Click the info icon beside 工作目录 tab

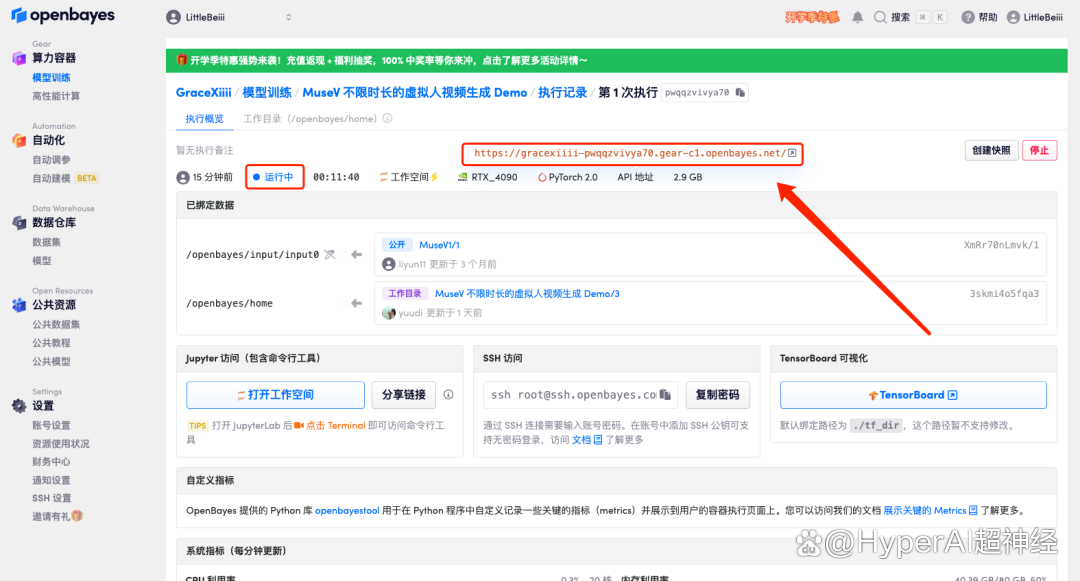pos(388,118)
